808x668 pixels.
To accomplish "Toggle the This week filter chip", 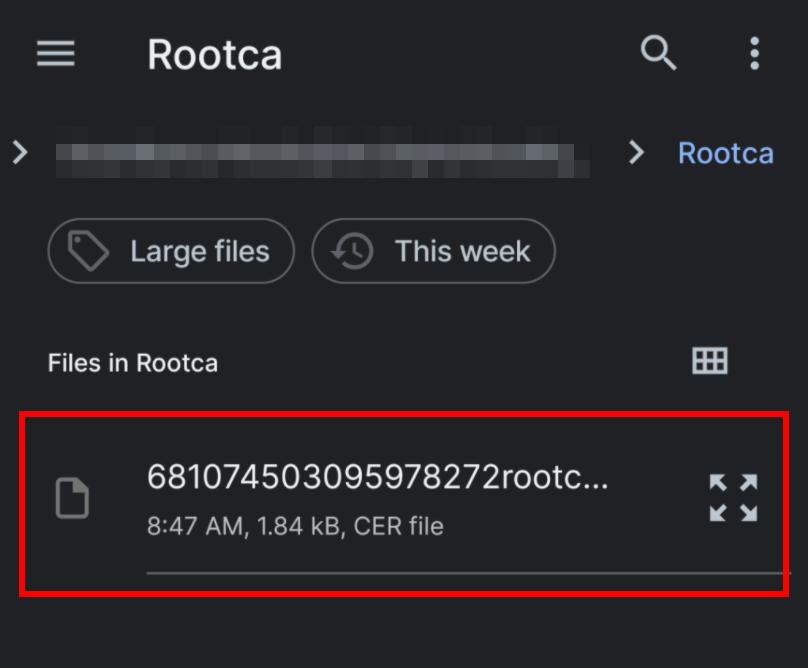I will (433, 251).
